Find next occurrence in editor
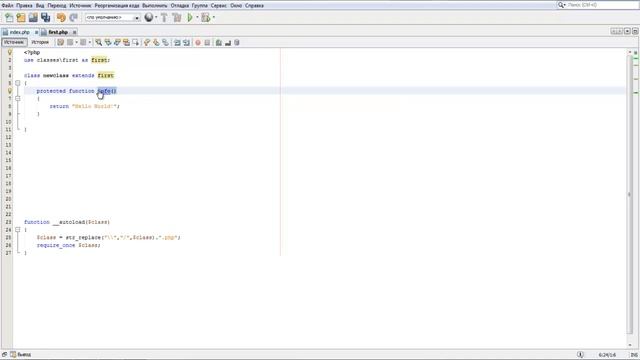Viewport: 640px width, 360px height. pyautogui.click(x=117, y=42)
